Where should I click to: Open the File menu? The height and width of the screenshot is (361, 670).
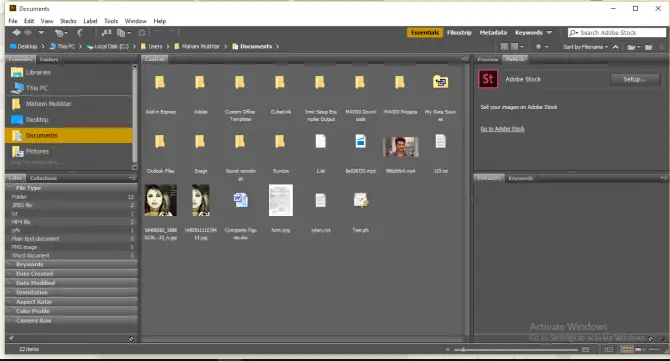(x=13, y=21)
